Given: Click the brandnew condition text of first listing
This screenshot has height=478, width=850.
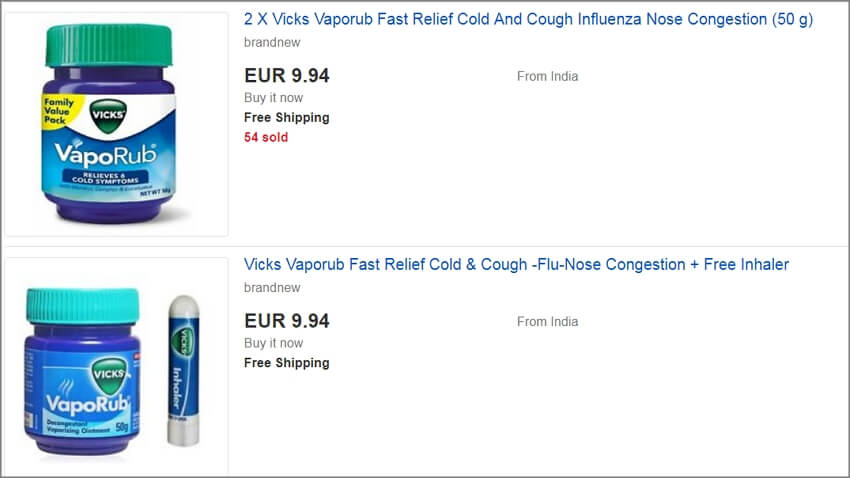Looking at the screenshot, I should [x=272, y=42].
